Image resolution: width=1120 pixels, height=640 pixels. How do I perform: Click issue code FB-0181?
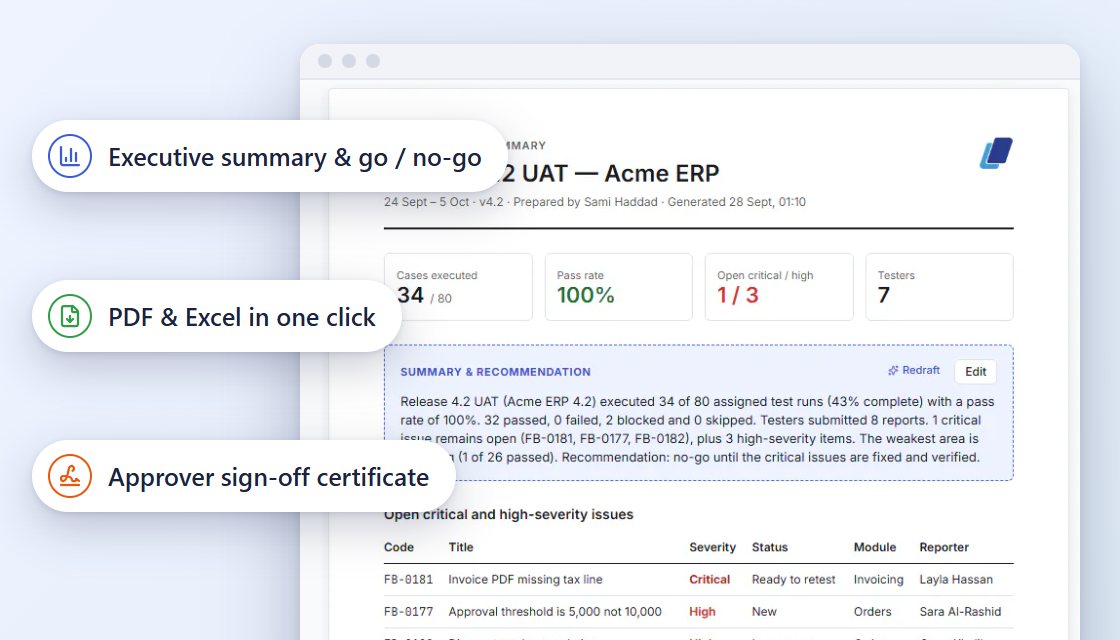coord(409,579)
